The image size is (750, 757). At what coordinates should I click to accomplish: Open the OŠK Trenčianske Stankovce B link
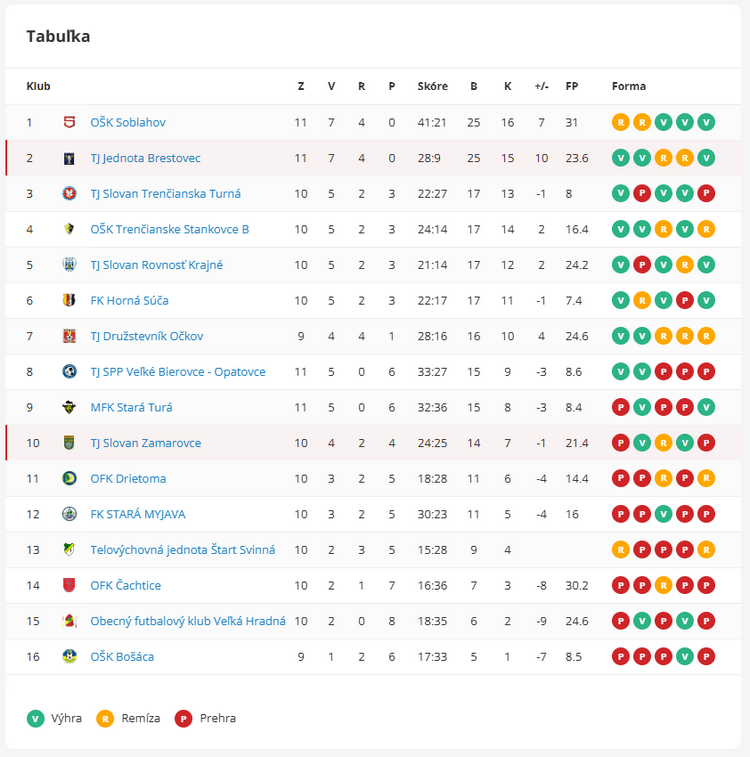coord(169,229)
